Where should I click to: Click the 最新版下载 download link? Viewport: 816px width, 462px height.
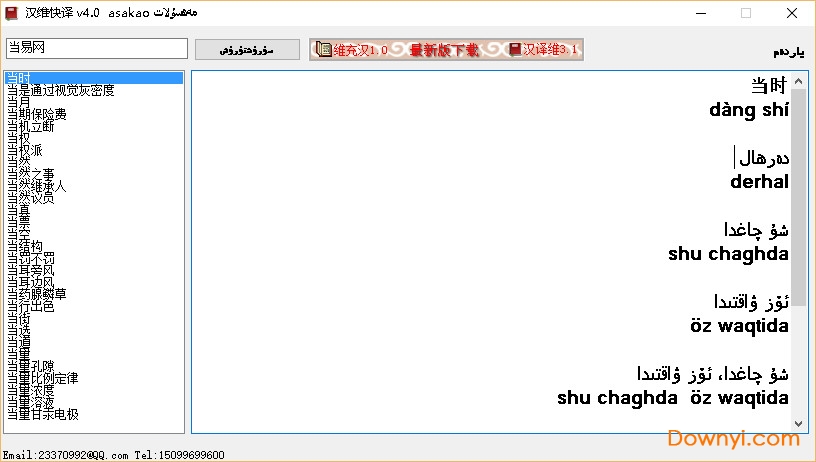pyautogui.click(x=444, y=49)
